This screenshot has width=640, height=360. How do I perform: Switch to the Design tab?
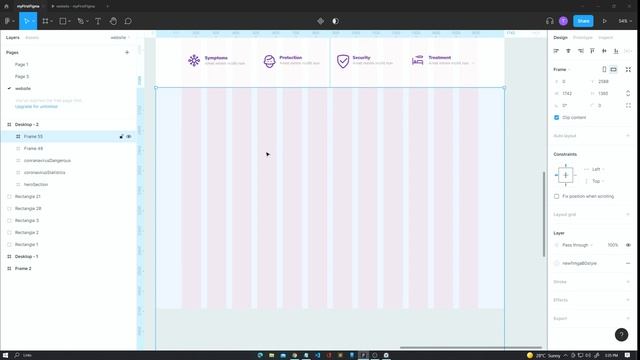tap(560, 38)
